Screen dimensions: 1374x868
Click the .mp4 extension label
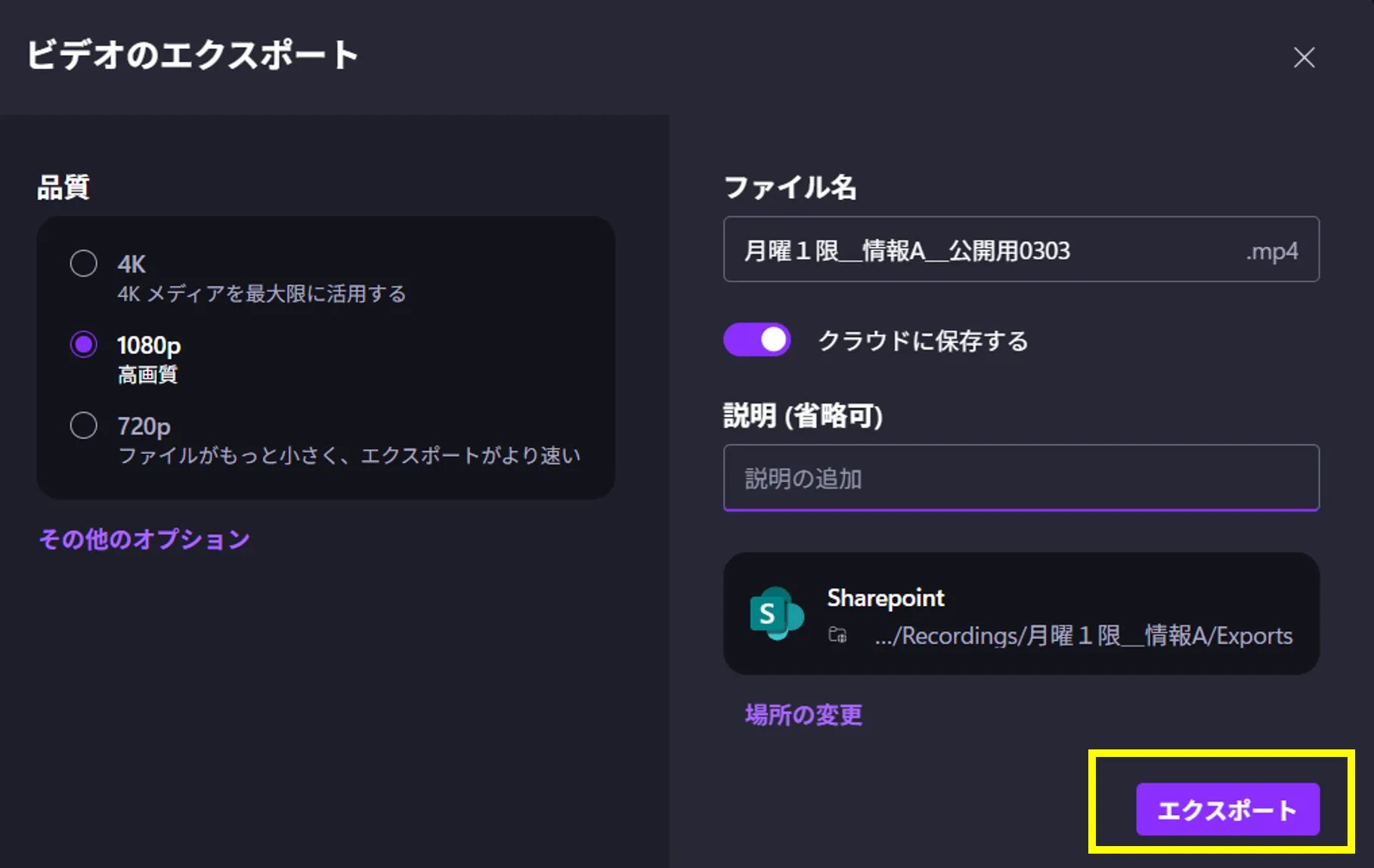click(1271, 251)
